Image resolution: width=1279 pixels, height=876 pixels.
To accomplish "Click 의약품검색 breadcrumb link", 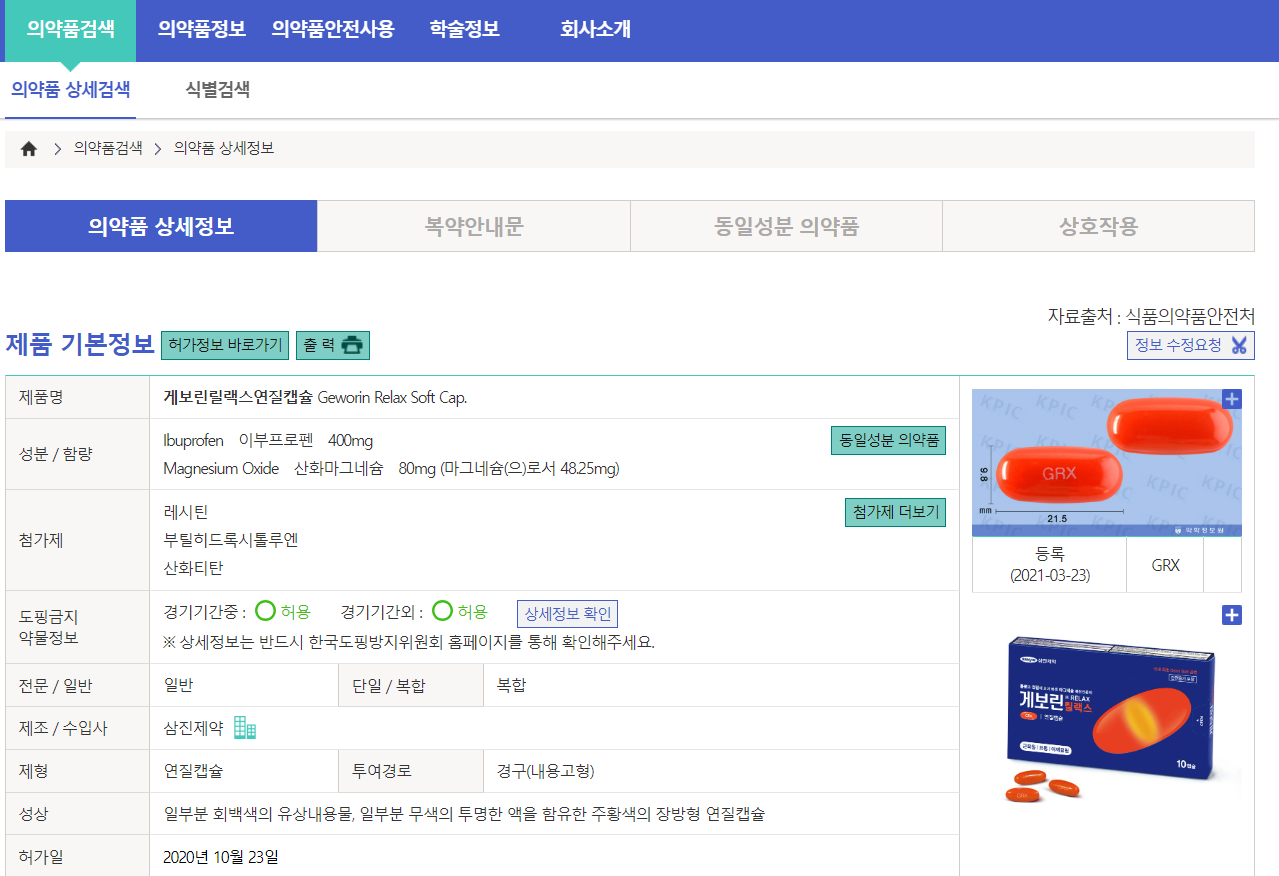I will (x=108, y=148).
